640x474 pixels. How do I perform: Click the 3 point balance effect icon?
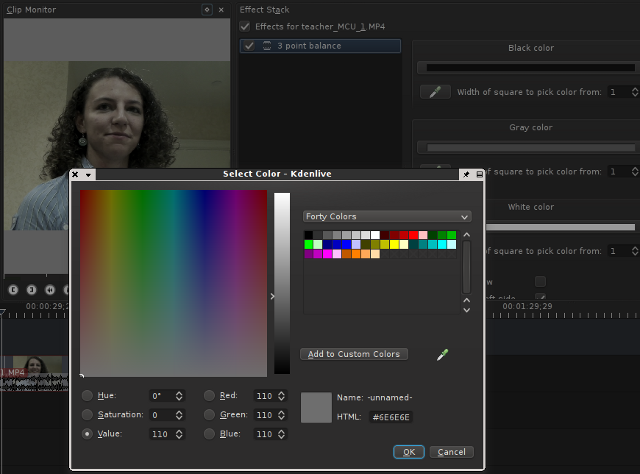pos(267,46)
